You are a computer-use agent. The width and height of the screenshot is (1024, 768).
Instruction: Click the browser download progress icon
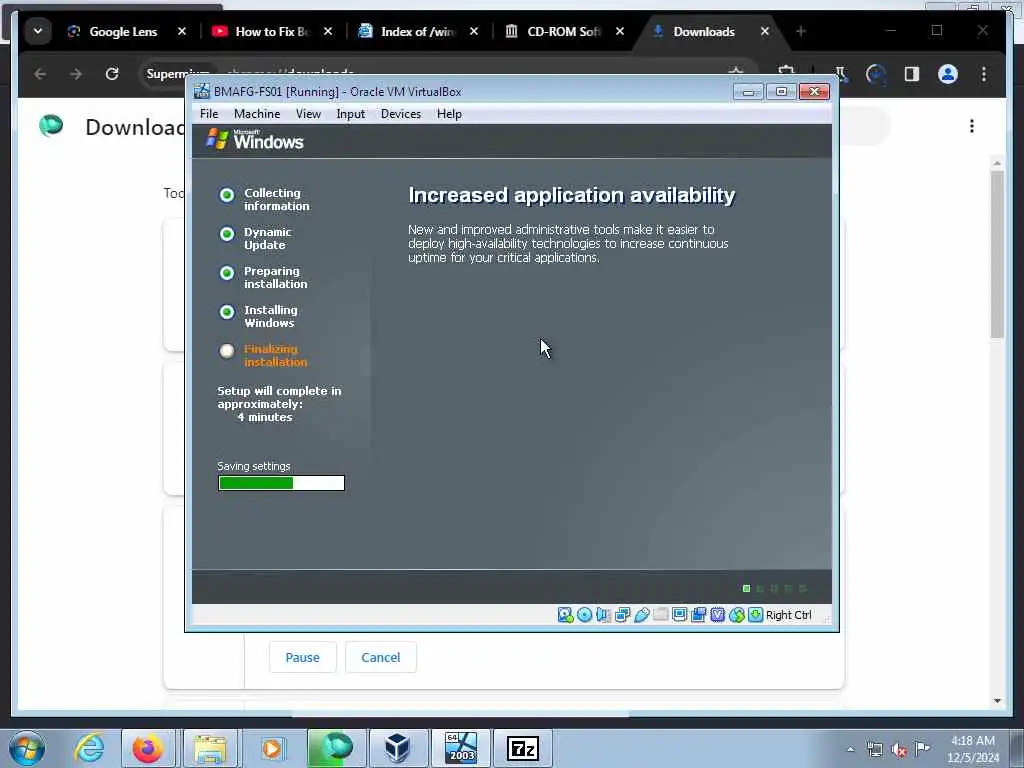click(x=876, y=74)
